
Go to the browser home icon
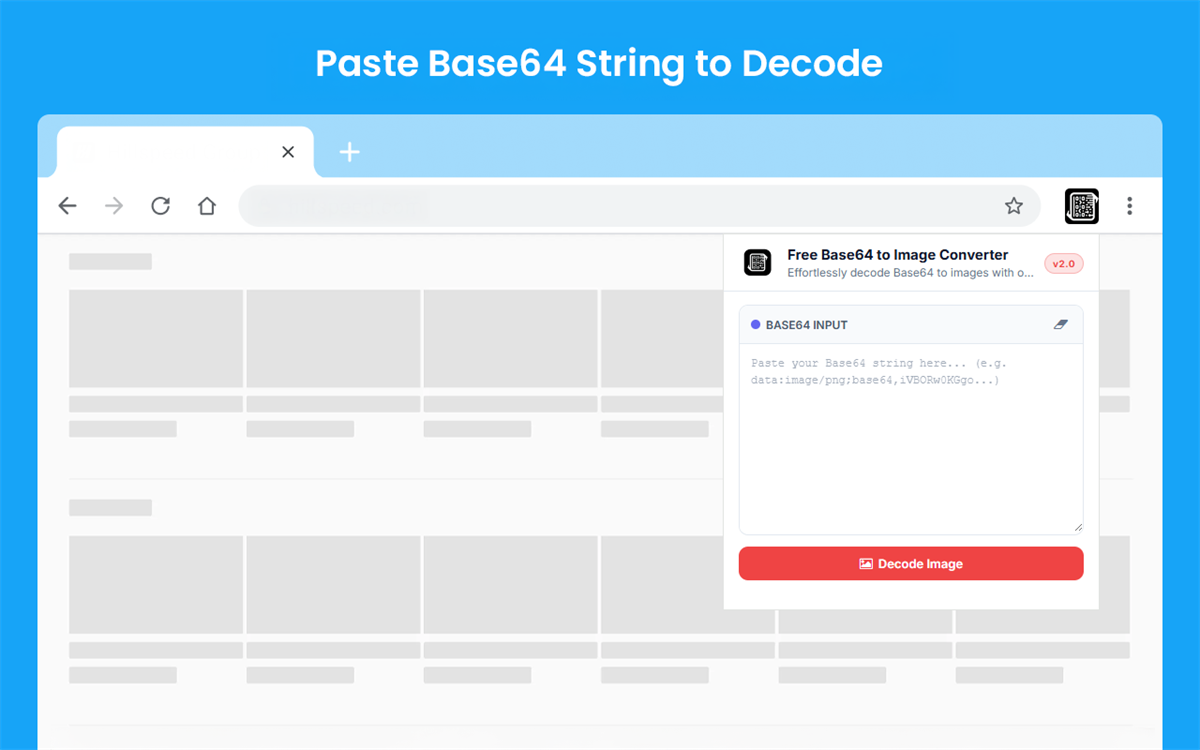click(207, 206)
